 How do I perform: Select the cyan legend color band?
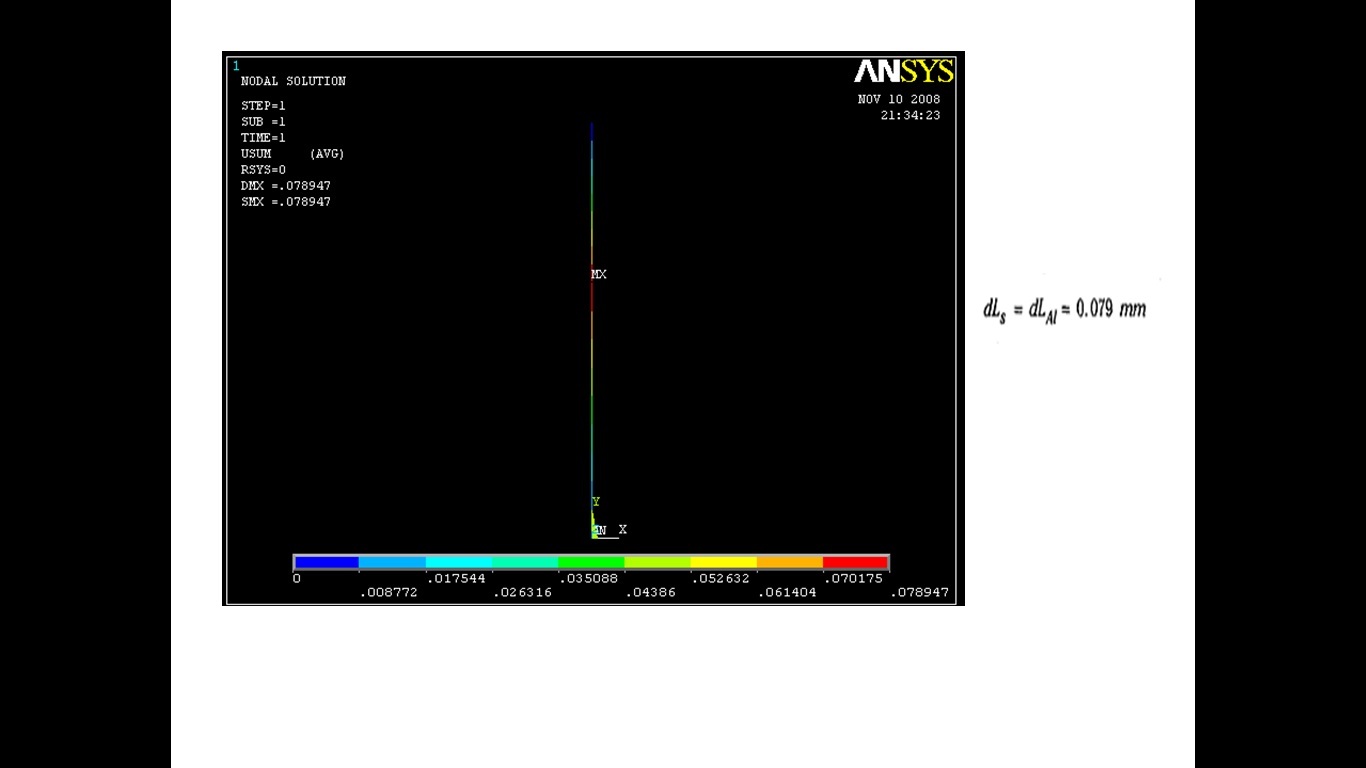pos(458,563)
